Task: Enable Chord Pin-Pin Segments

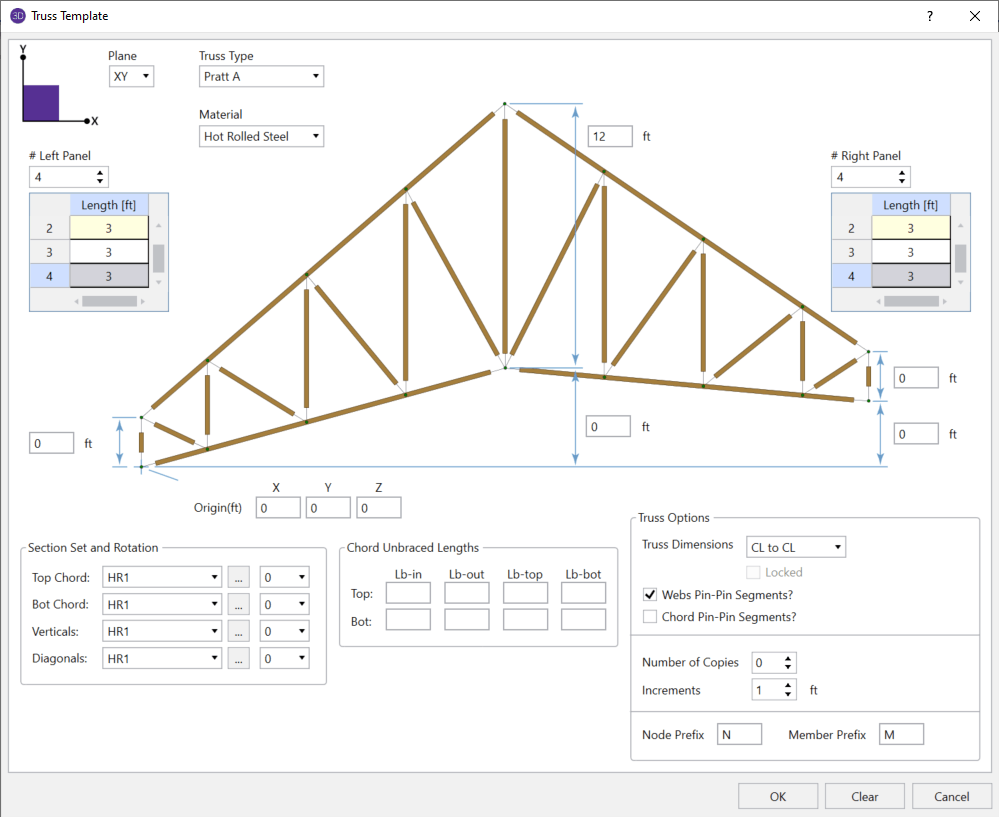Action: [650, 616]
